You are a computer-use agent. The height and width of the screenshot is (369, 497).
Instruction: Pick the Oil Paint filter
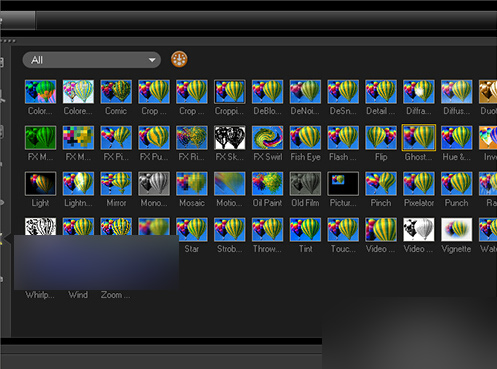point(267,184)
